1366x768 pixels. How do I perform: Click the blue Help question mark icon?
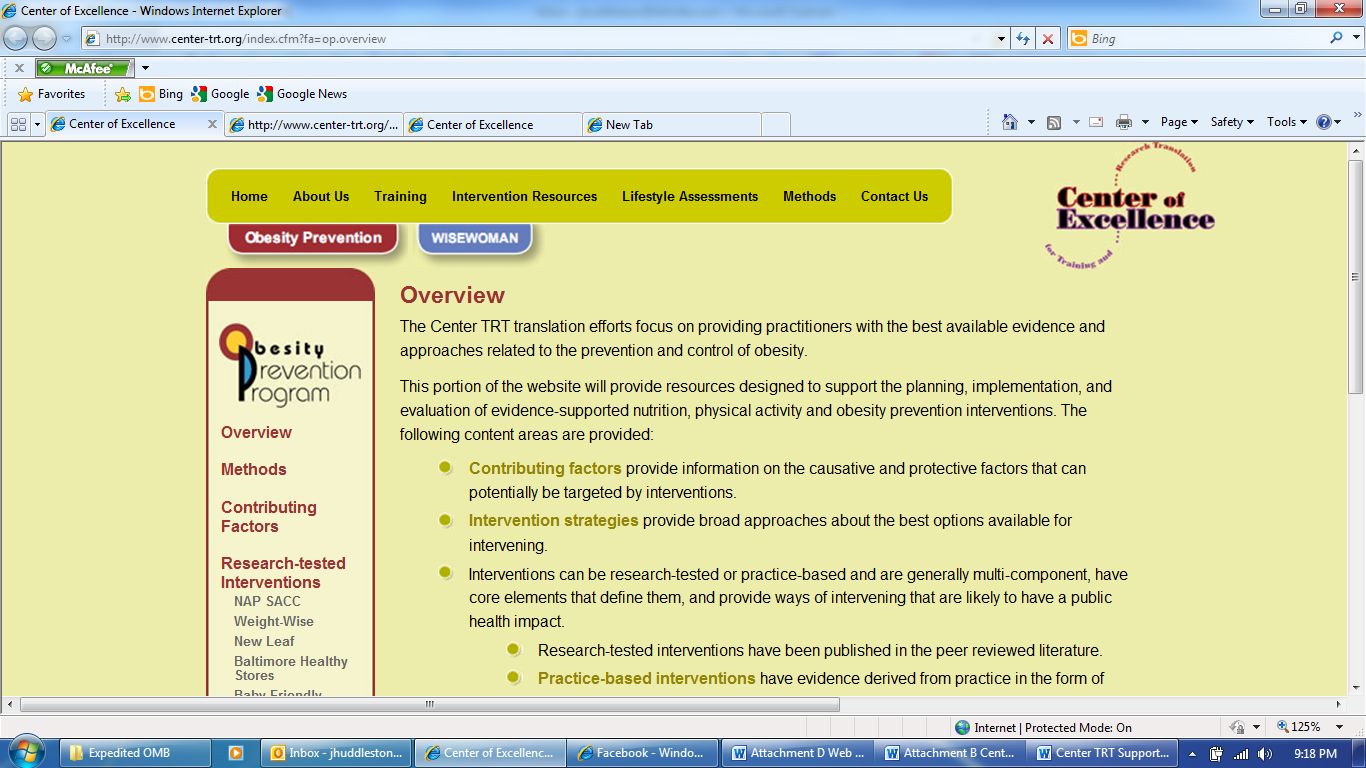(1324, 122)
